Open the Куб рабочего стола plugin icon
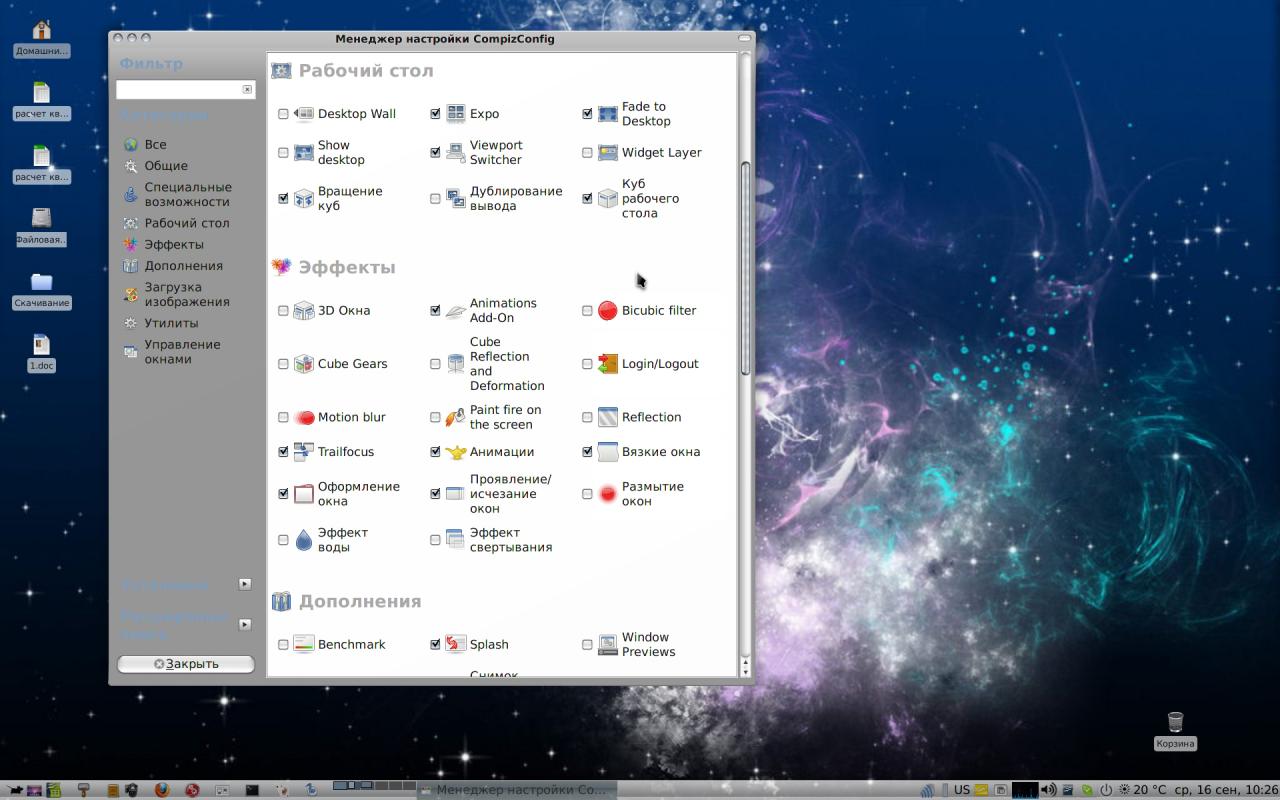Screen dimensions: 1280x800 coord(608,199)
